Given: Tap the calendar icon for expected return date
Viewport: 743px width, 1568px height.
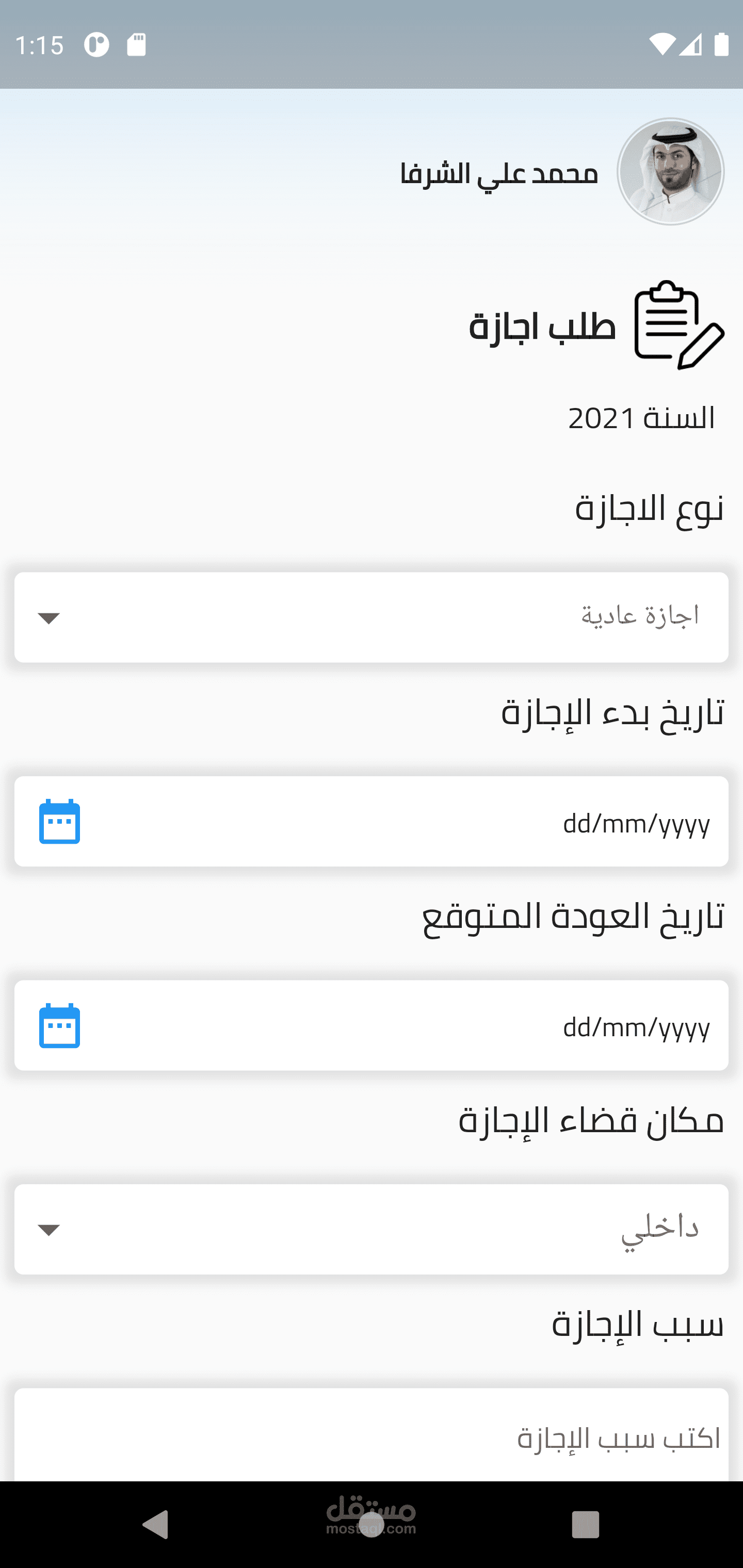Looking at the screenshot, I should (x=60, y=1026).
